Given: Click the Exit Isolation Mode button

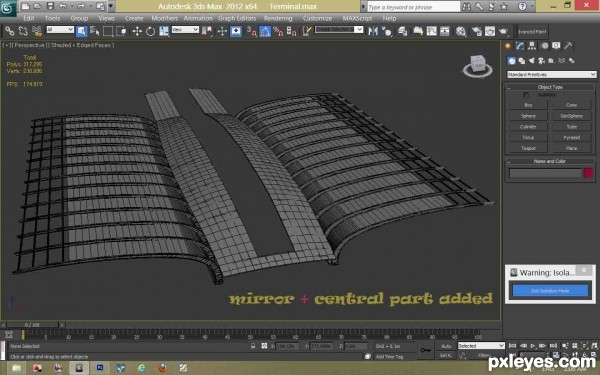Looking at the screenshot, I should 549,291.
